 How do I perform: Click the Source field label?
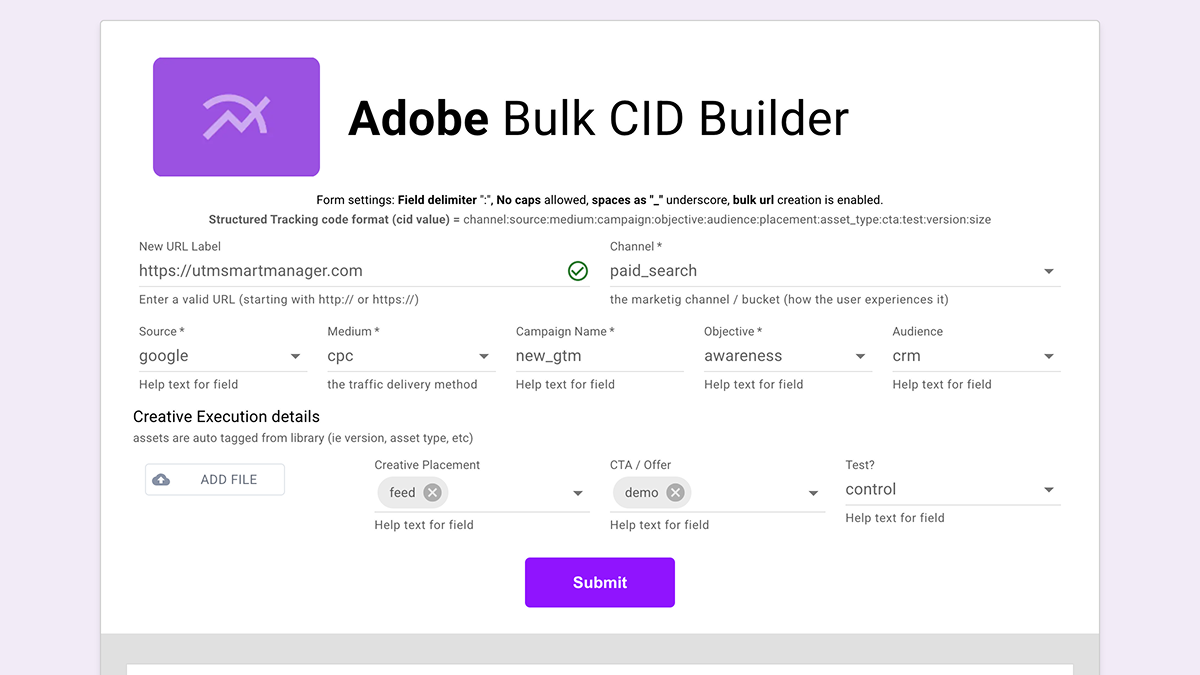click(x=161, y=331)
